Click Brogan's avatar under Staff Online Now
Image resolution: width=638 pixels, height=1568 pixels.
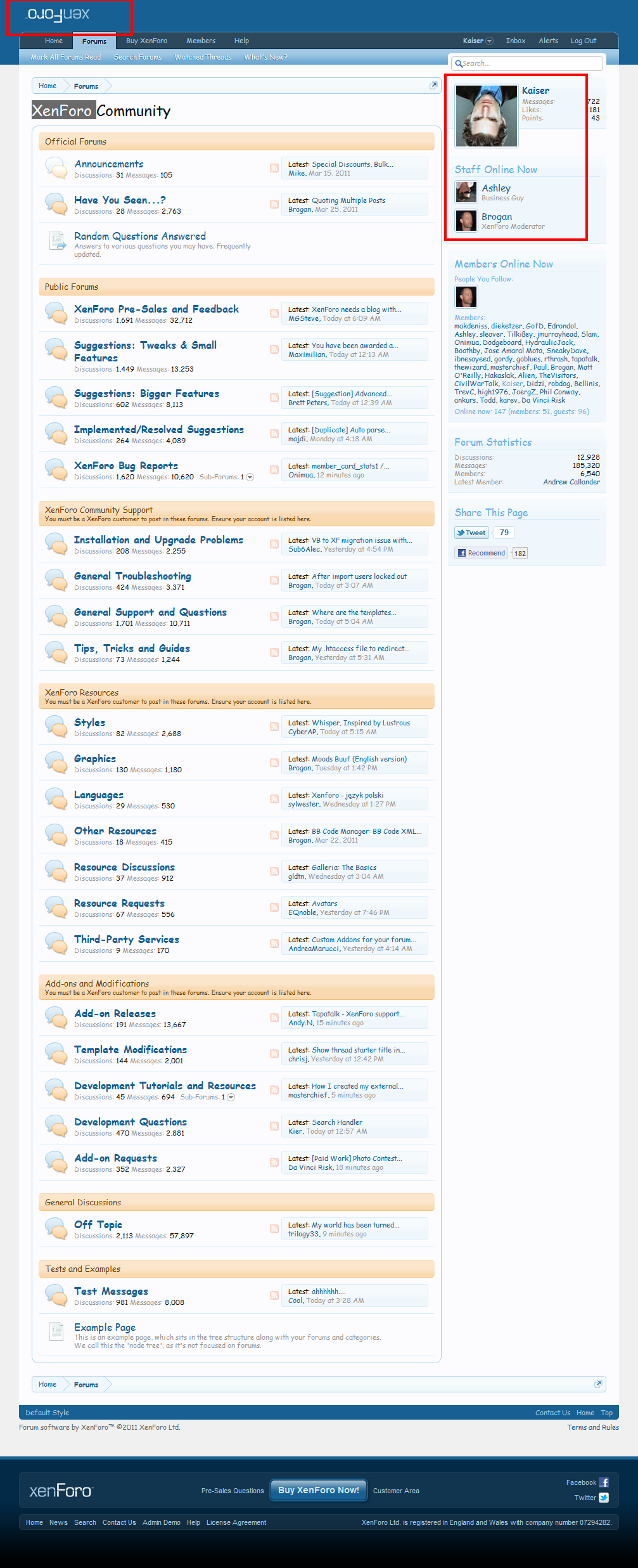click(x=466, y=221)
